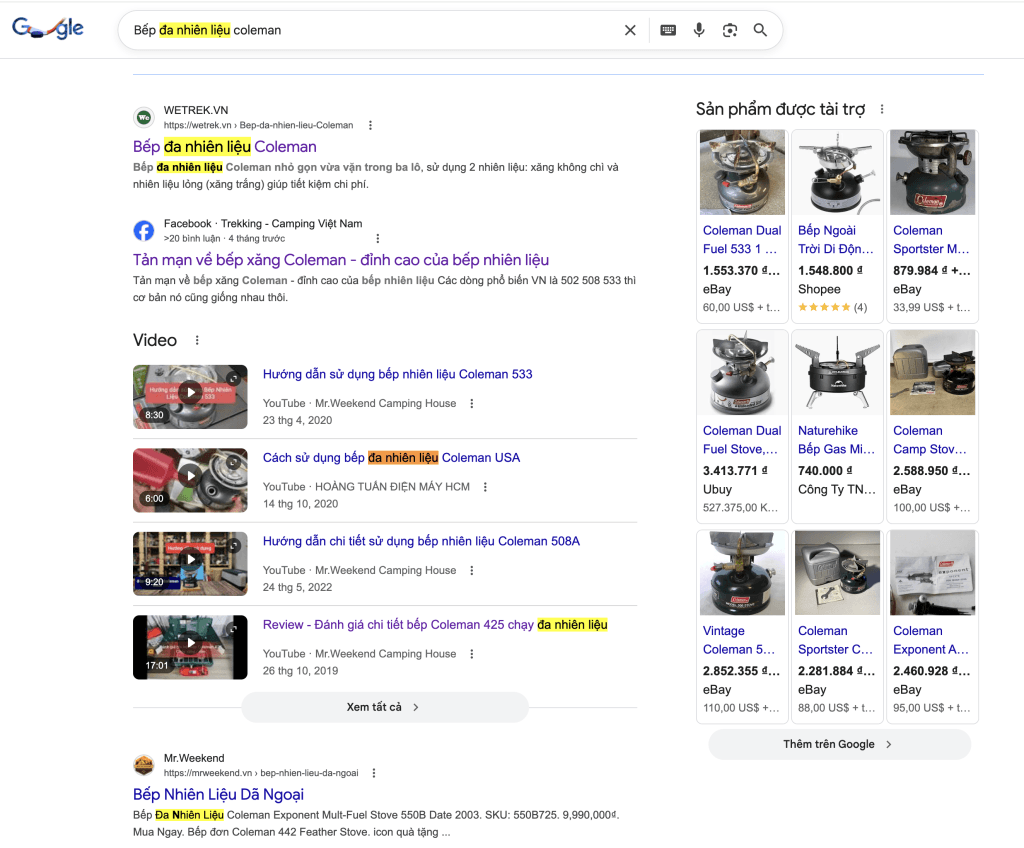Screen dimensions: 1024x848
Task: Open three-dot menu for Mr.Weekend result
Action: [x=374, y=773]
